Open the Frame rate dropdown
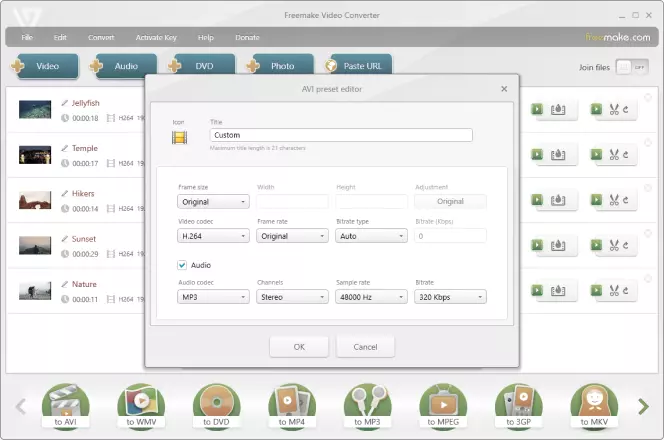This screenshot has width=664, height=440. pos(292,236)
